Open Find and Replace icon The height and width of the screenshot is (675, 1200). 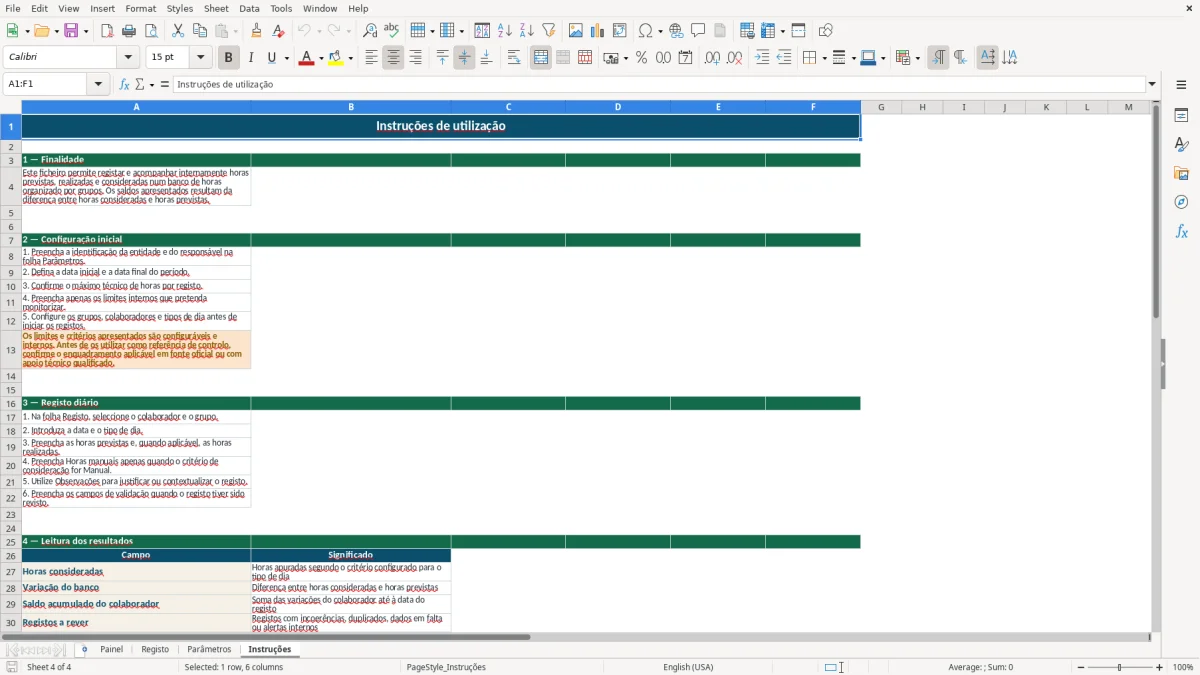click(x=370, y=31)
